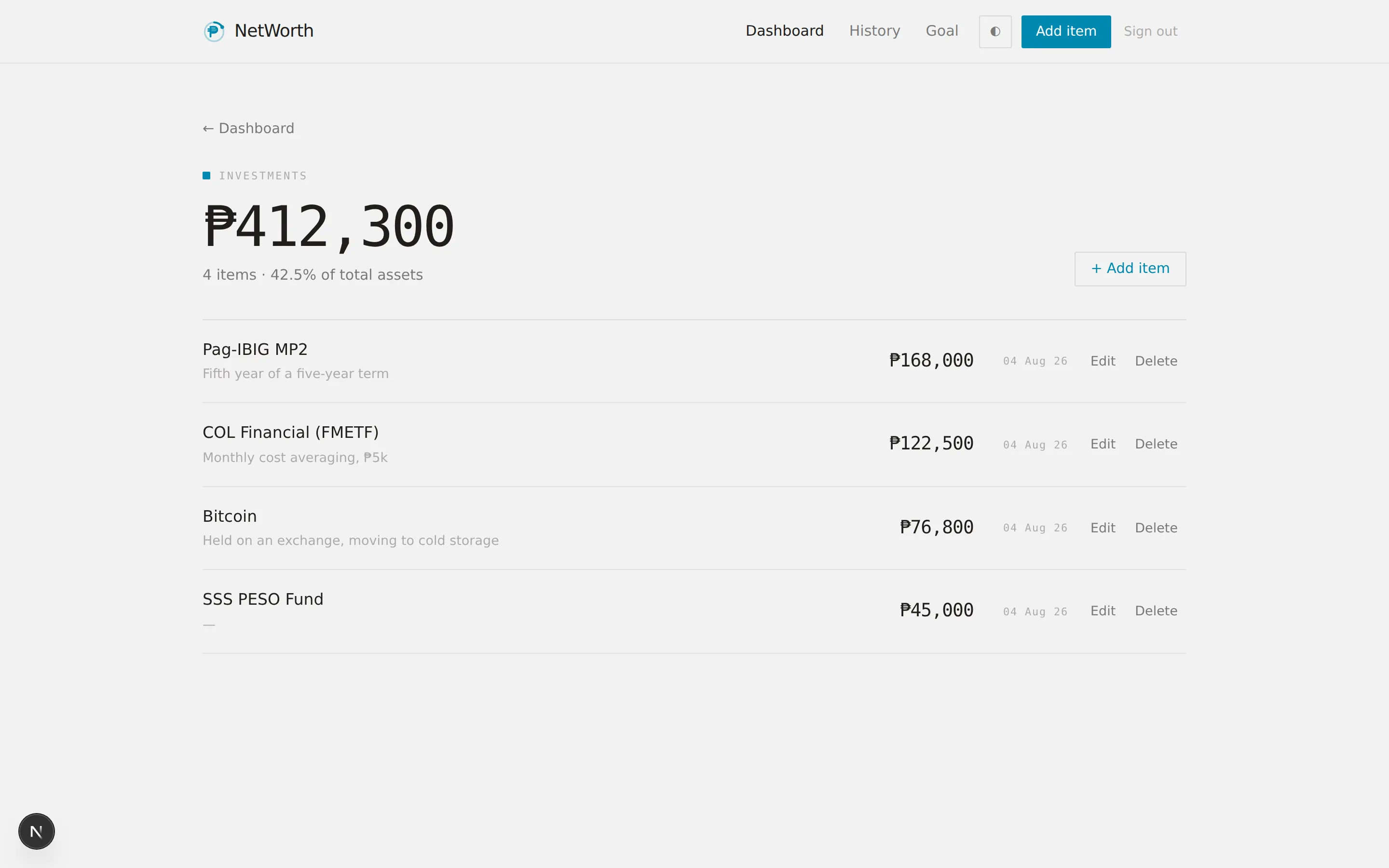Click the NetWorth brand name text
Image resolution: width=1389 pixels, height=868 pixels.
point(274,31)
